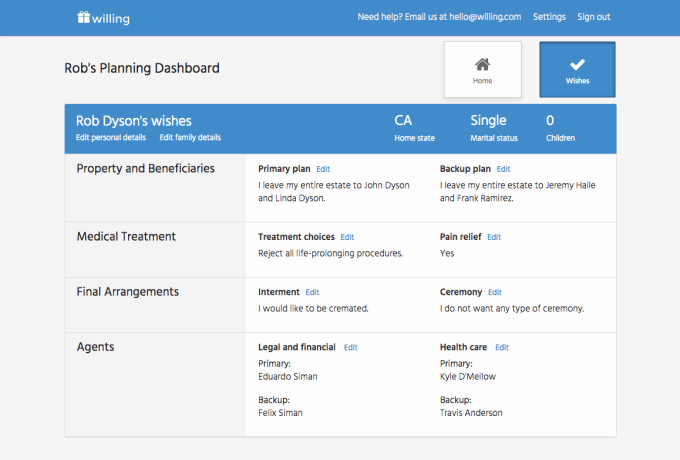Click the Agents section heading
This screenshot has width=680, height=460.
95,347
